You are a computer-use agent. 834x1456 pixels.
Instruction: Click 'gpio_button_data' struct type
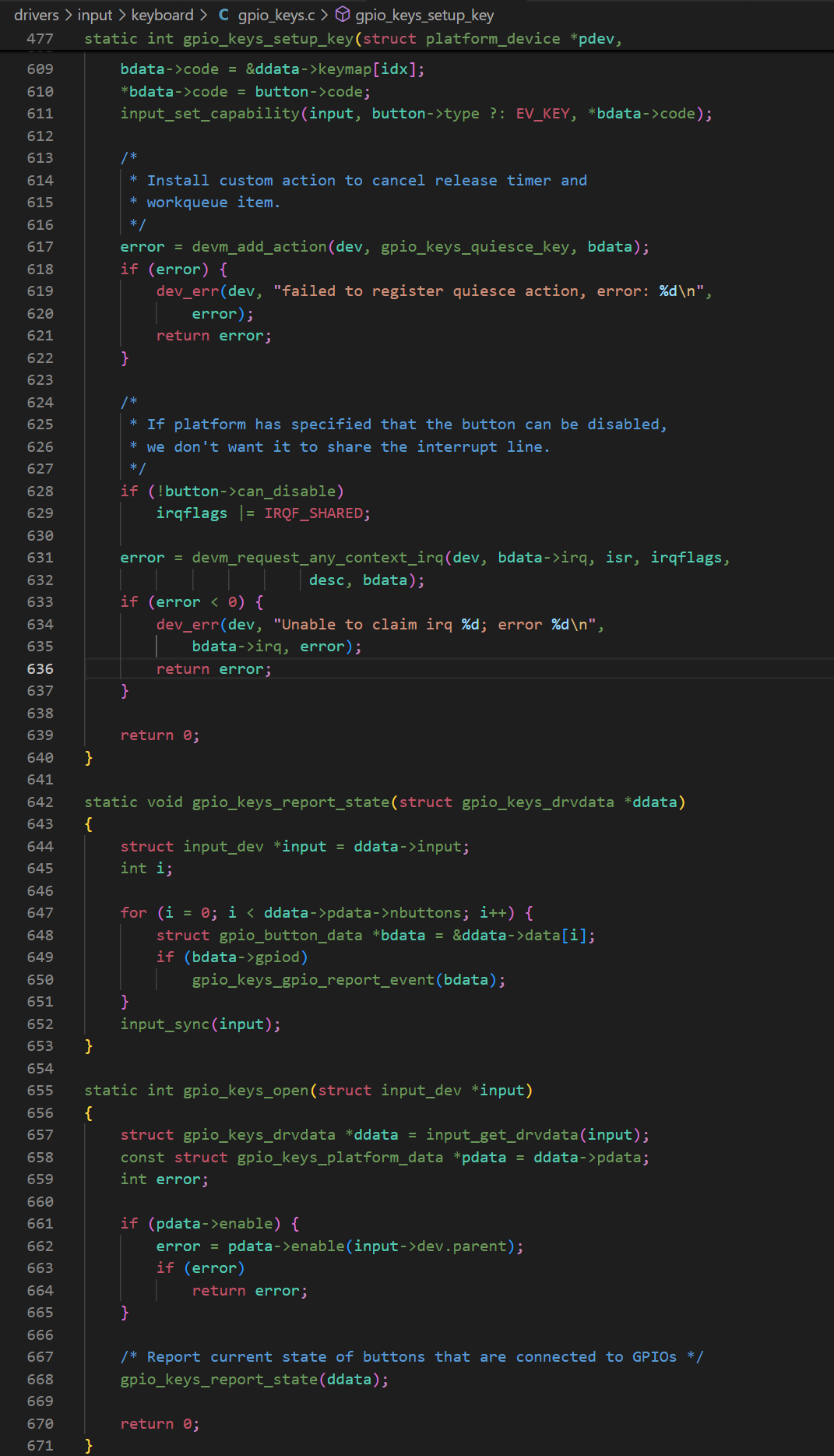point(290,936)
